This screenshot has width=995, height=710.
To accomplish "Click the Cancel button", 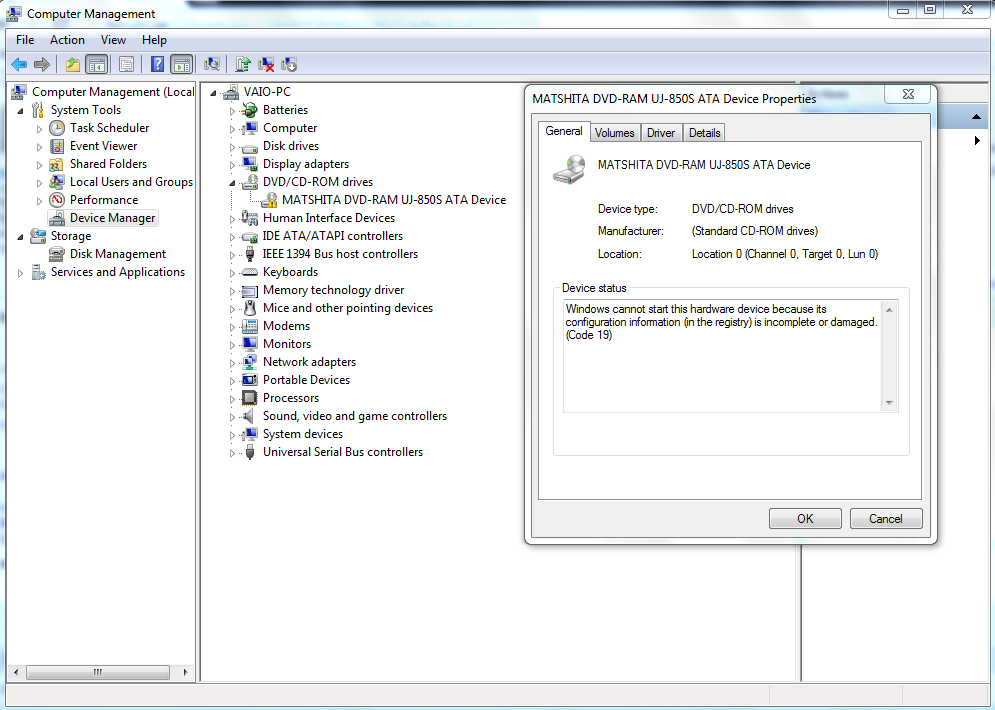I will click(885, 519).
